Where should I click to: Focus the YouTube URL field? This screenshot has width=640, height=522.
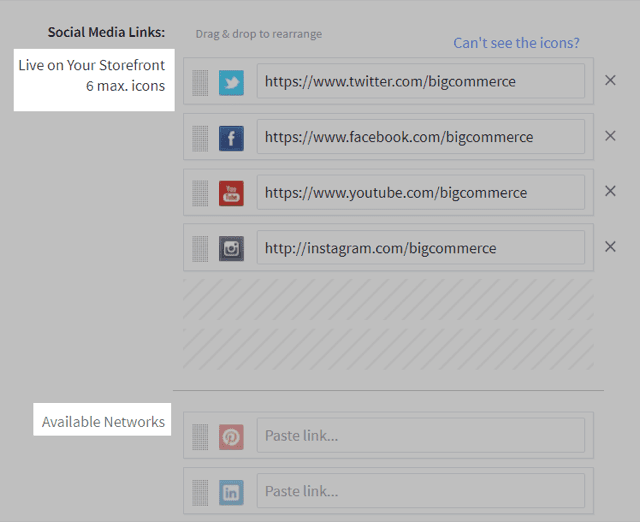[421, 192]
